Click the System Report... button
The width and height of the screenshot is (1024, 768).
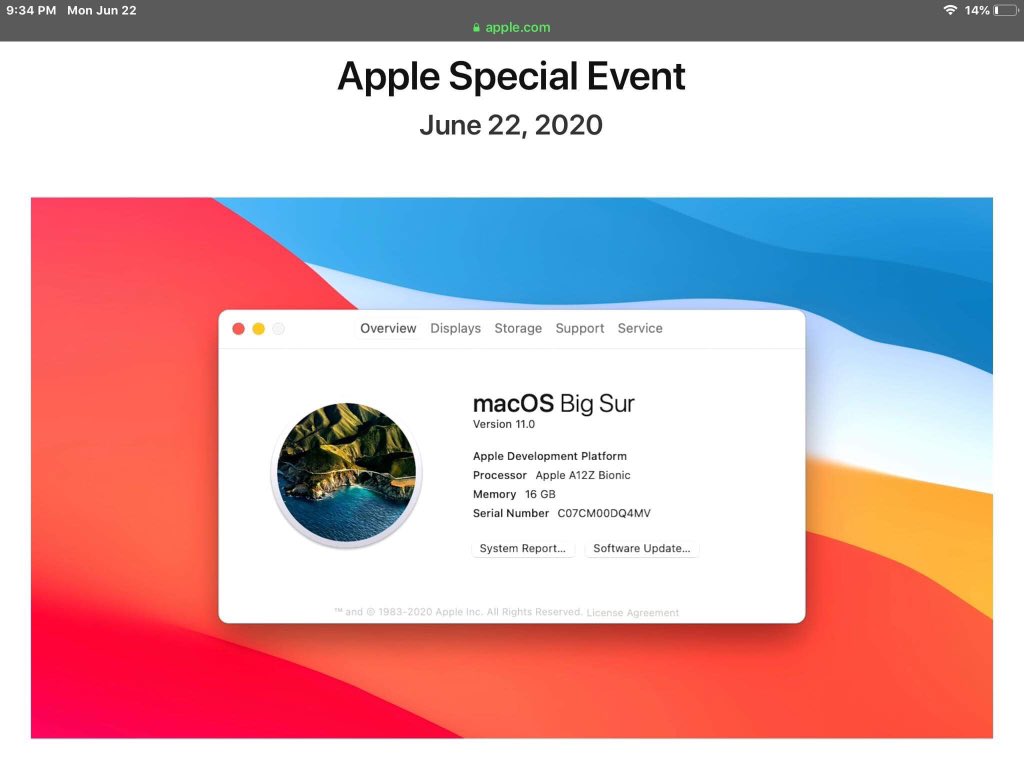(522, 549)
